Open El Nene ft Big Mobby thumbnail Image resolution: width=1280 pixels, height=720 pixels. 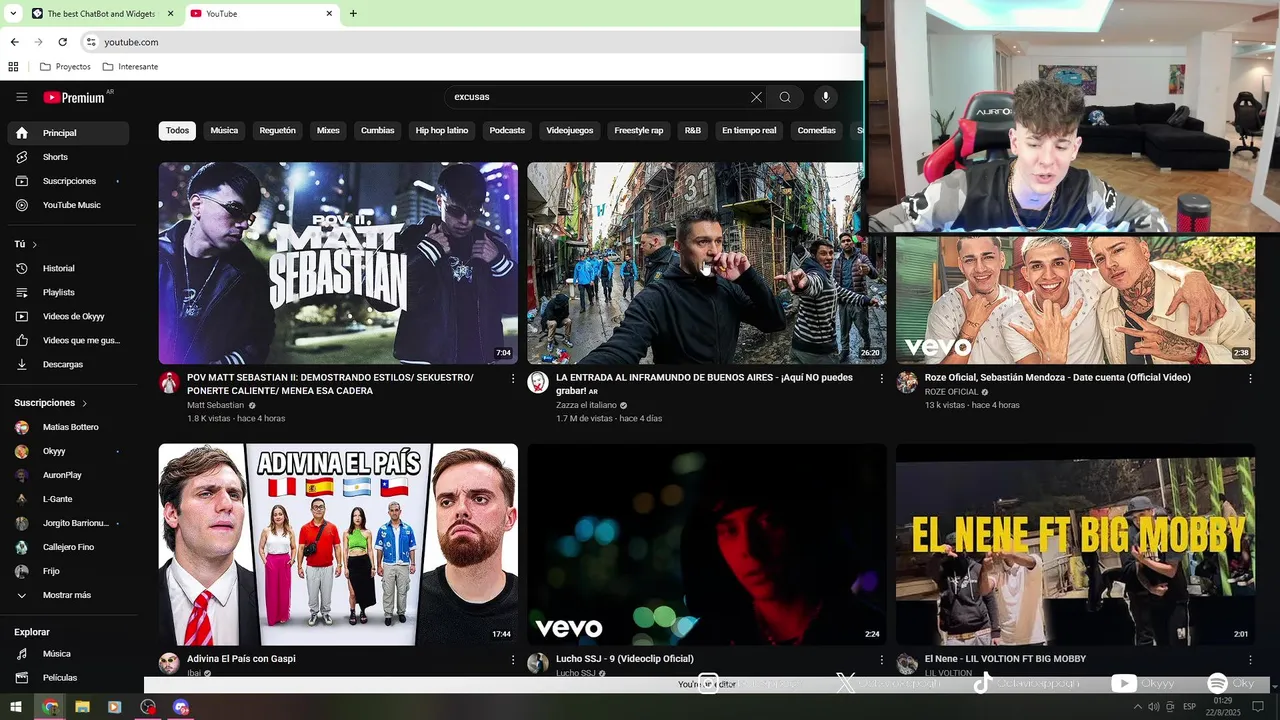coord(1075,545)
